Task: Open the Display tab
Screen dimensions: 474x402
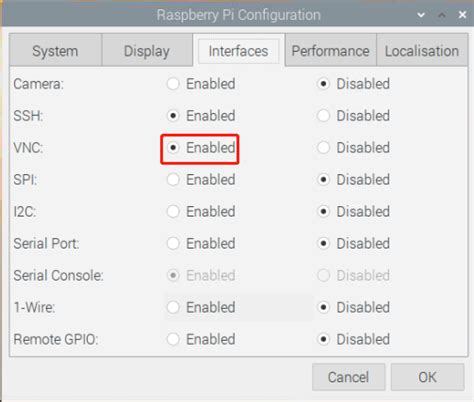Action: pyautogui.click(x=147, y=51)
